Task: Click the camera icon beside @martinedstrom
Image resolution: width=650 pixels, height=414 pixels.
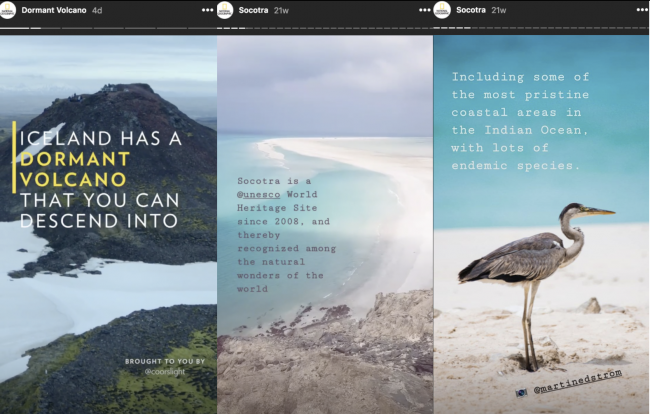Action: point(521,392)
